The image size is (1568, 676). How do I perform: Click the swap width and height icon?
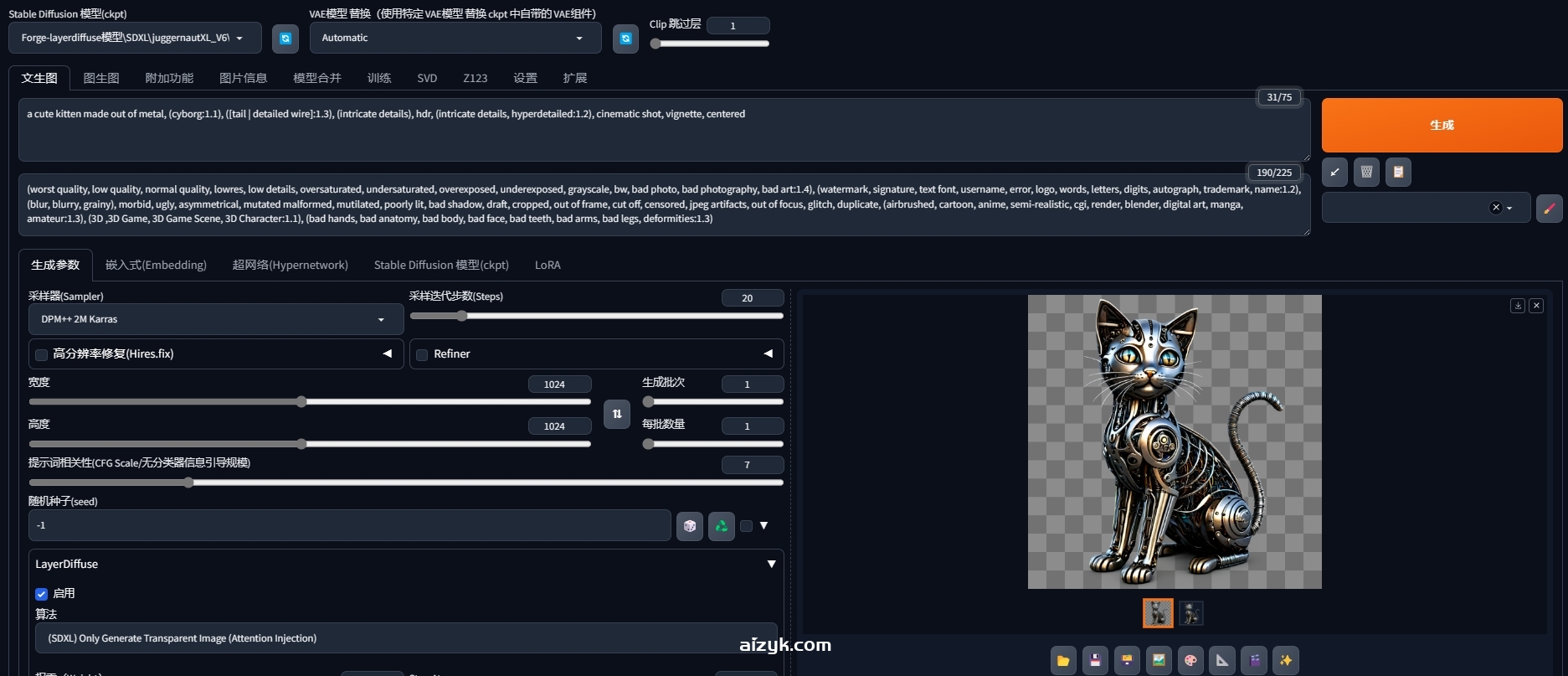[617, 414]
